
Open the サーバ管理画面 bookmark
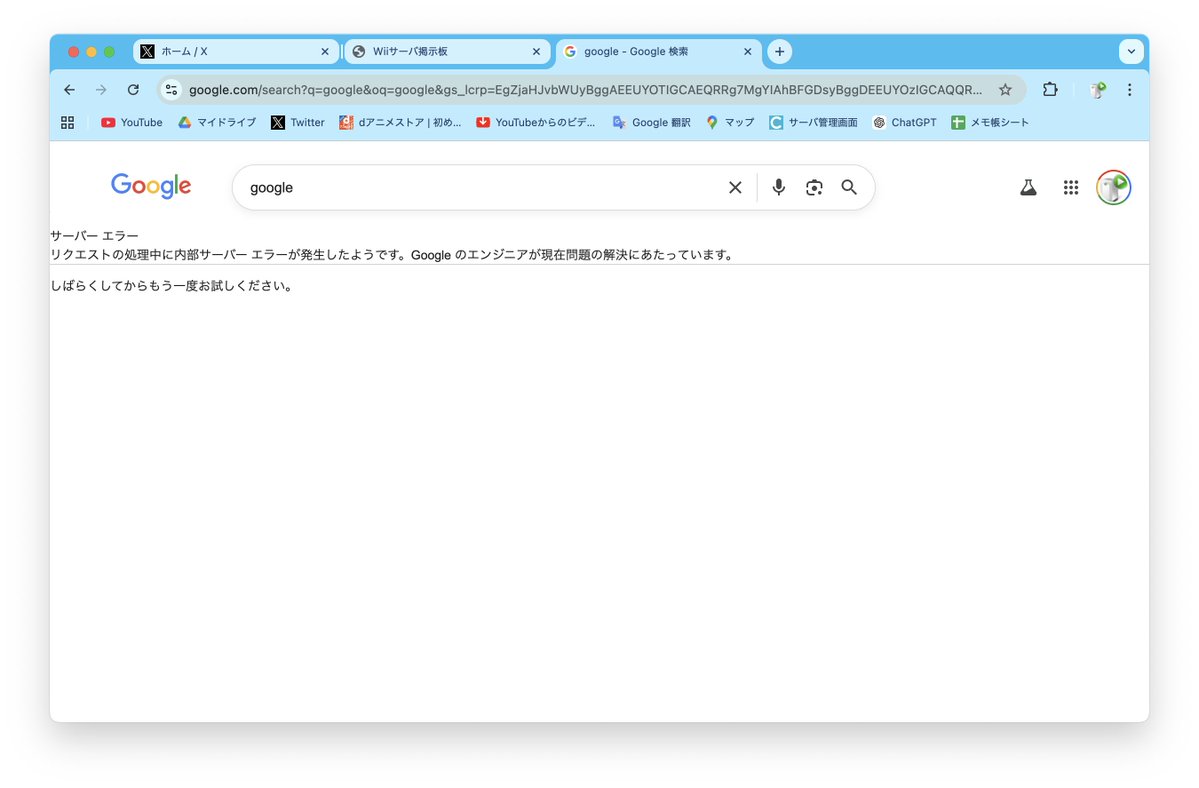(x=814, y=122)
